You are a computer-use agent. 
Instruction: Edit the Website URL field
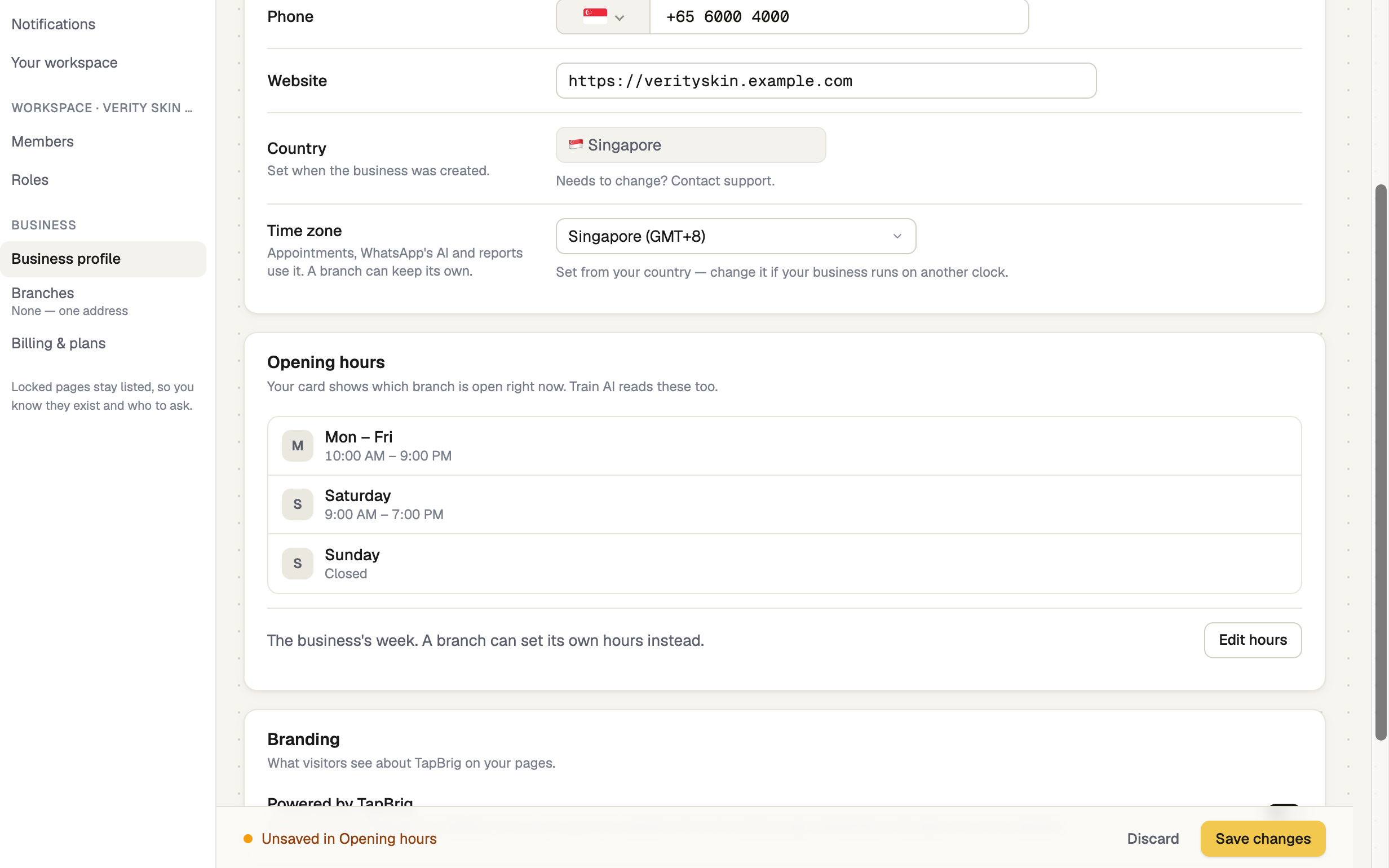826,81
